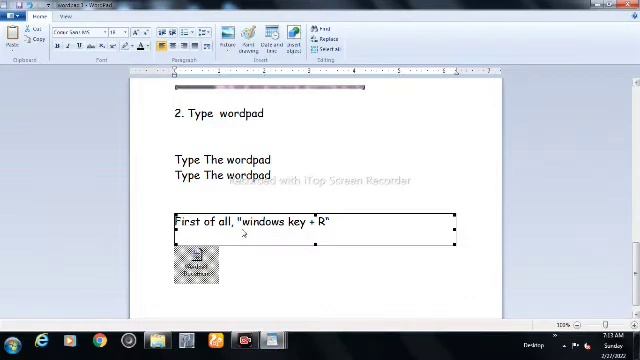The width and height of the screenshot is (640, 360).
Task: Open the Action Center flag in system tray
Action: click(x=576, y=346)
